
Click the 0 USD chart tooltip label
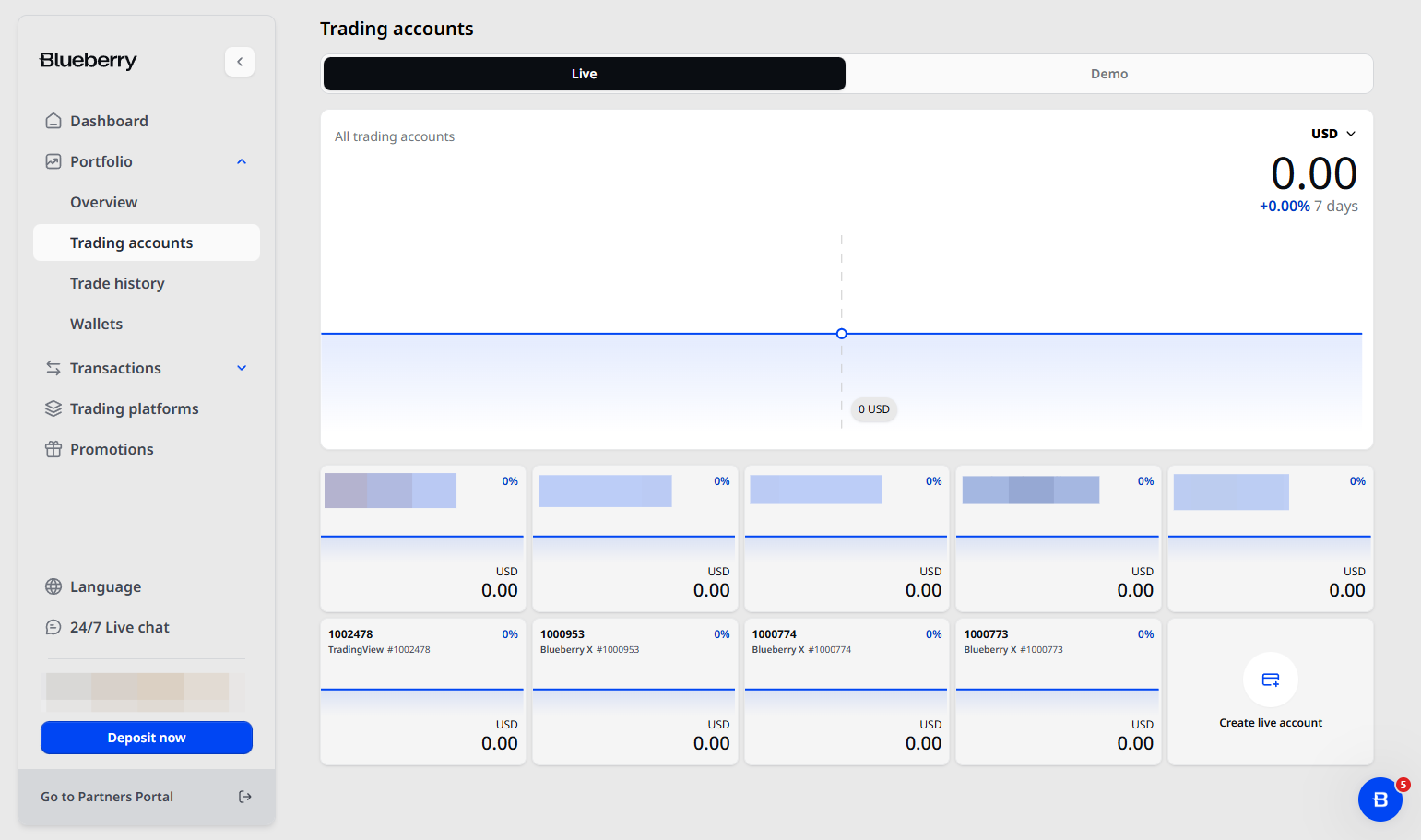coord(874,409)
